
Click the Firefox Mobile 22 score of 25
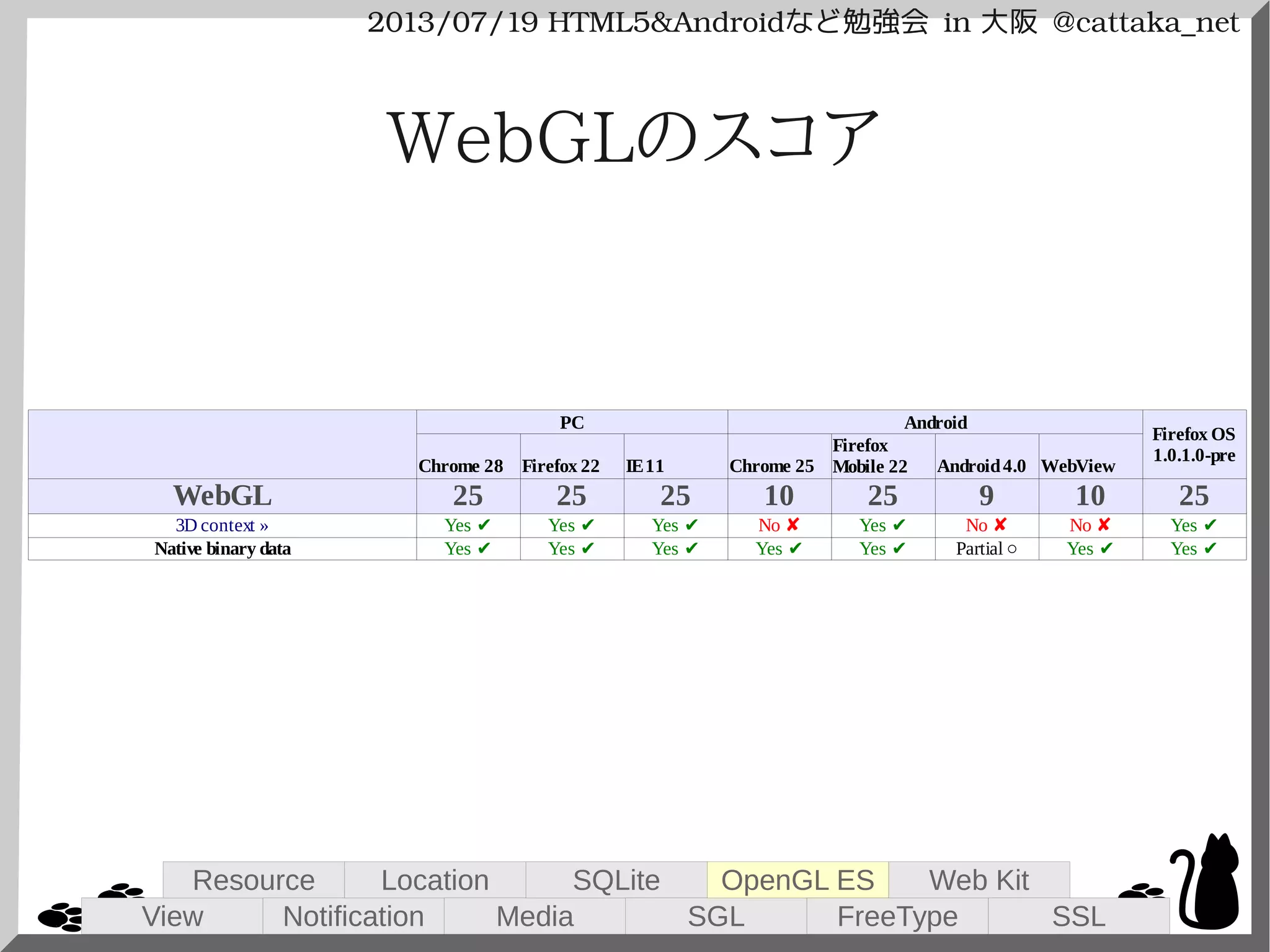[882, 496]
